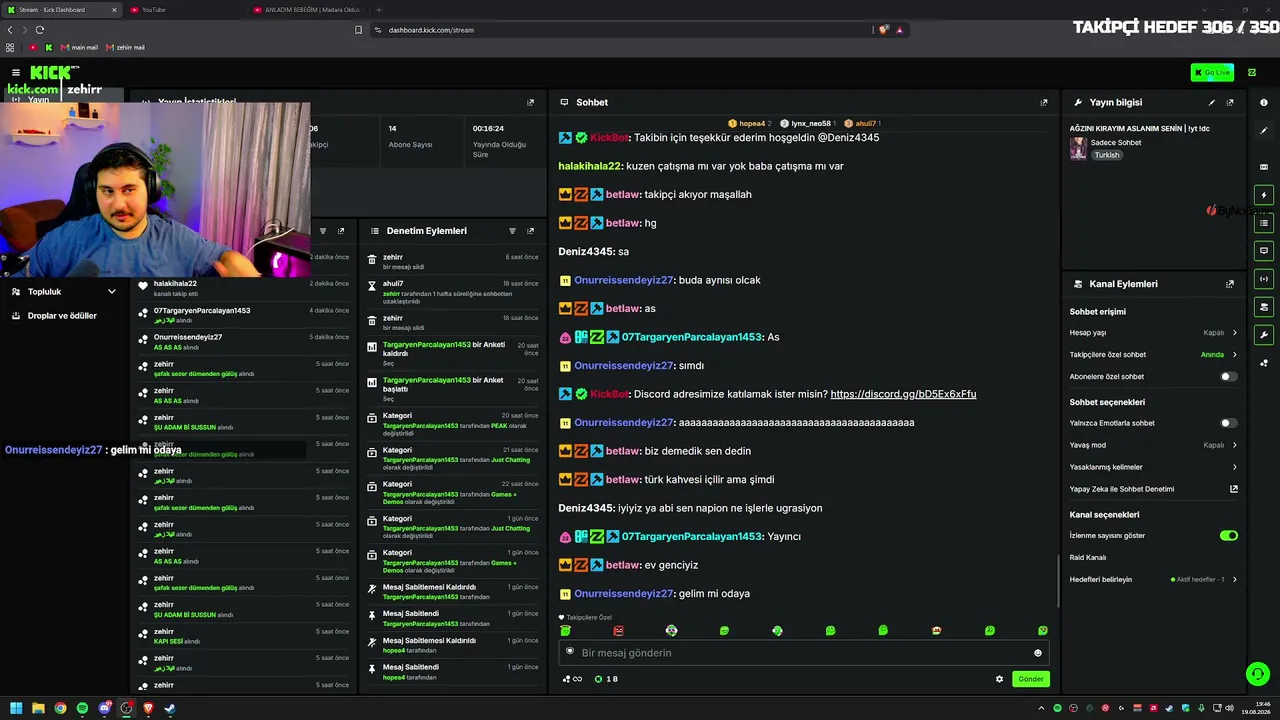The height and width of the screenshot is (720, 1280).
Task: Open emoji picker in message box
Action: pos(1038,653)
